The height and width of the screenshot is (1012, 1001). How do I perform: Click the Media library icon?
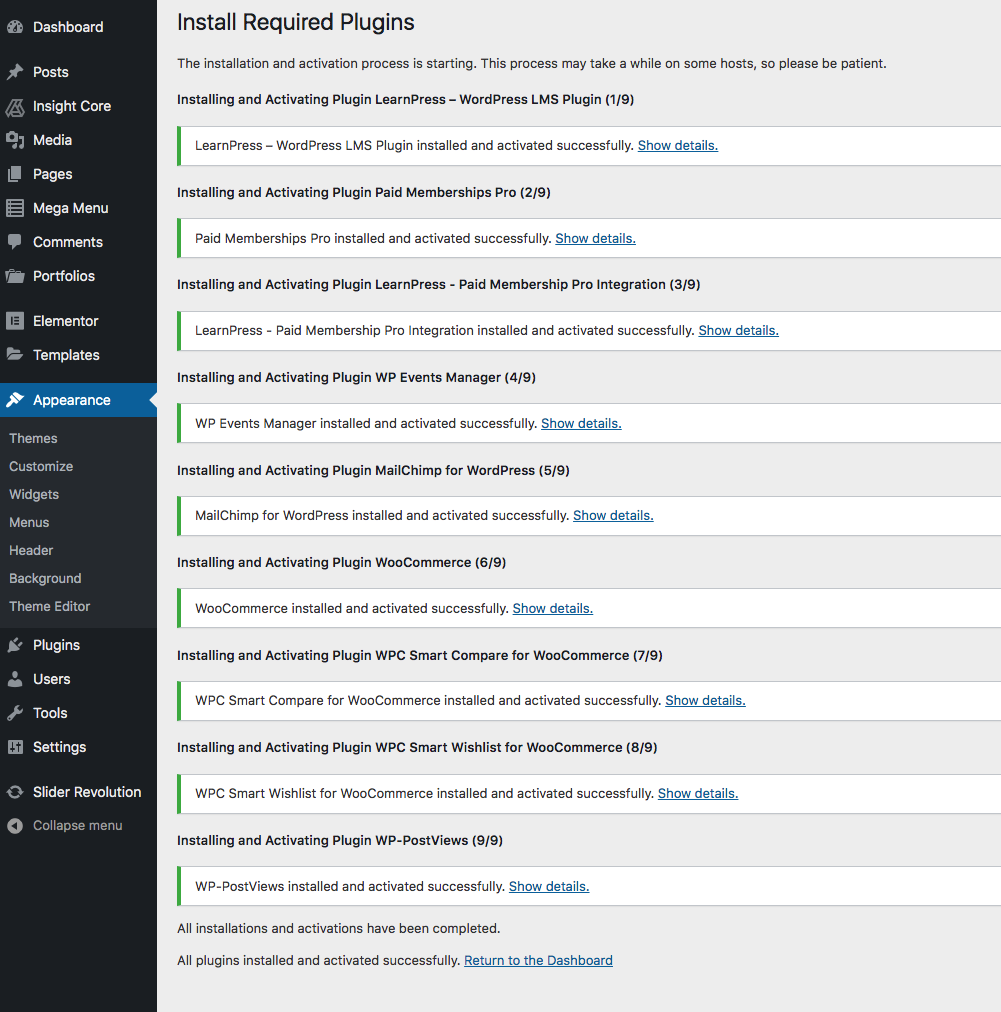pyautogui.click(x=15, y=140)
